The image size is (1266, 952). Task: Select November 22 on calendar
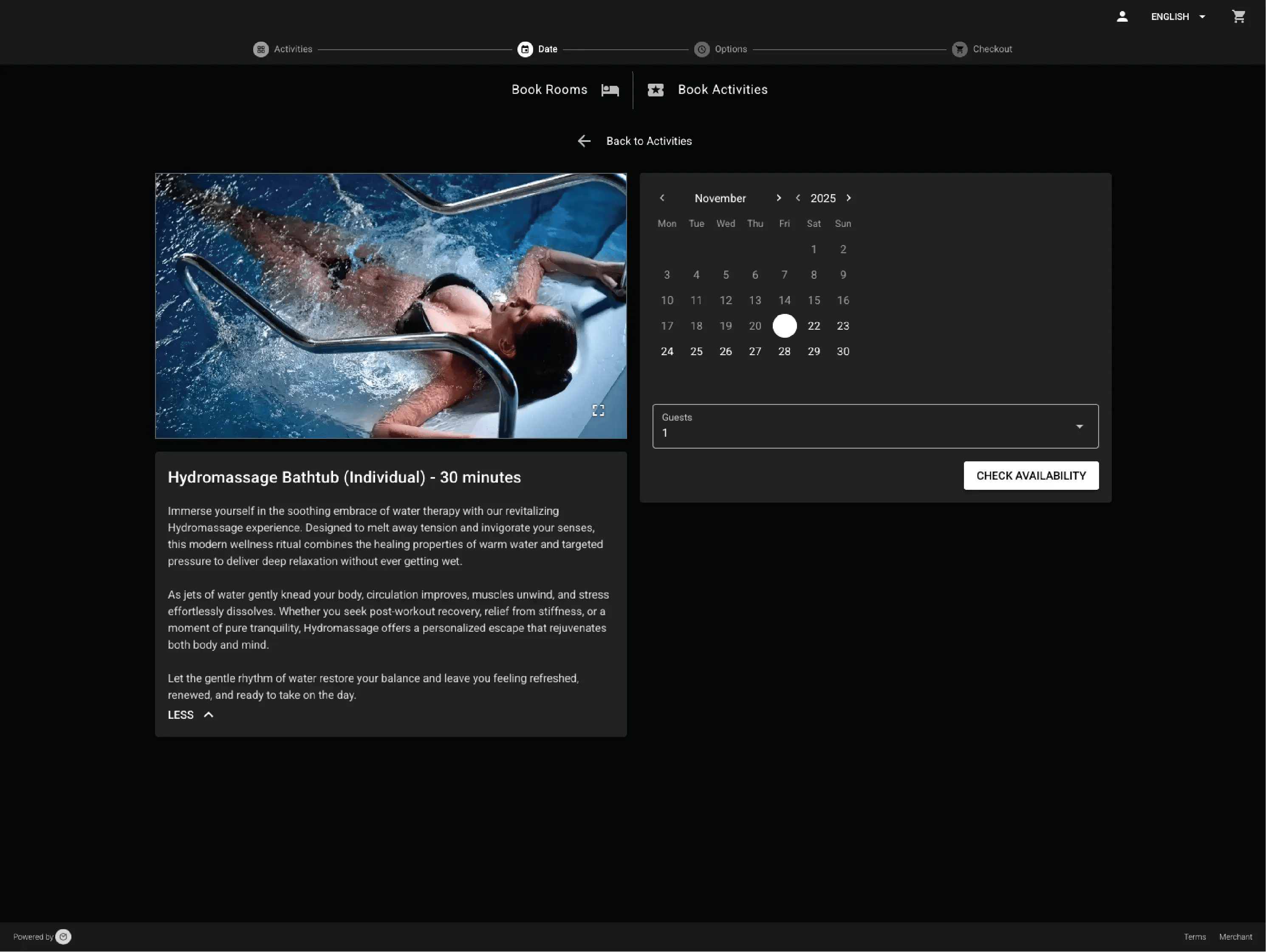tap(813, 326)
